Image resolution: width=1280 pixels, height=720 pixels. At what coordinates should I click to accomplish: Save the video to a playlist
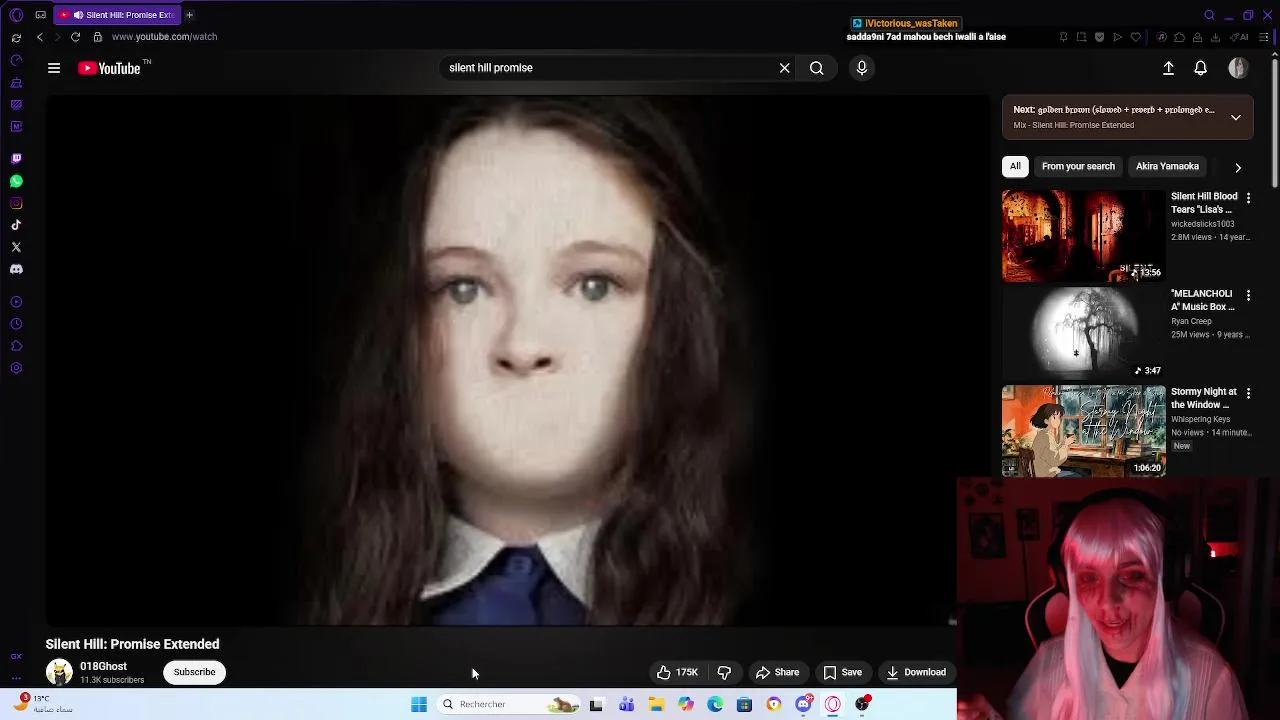coord(842,672)
